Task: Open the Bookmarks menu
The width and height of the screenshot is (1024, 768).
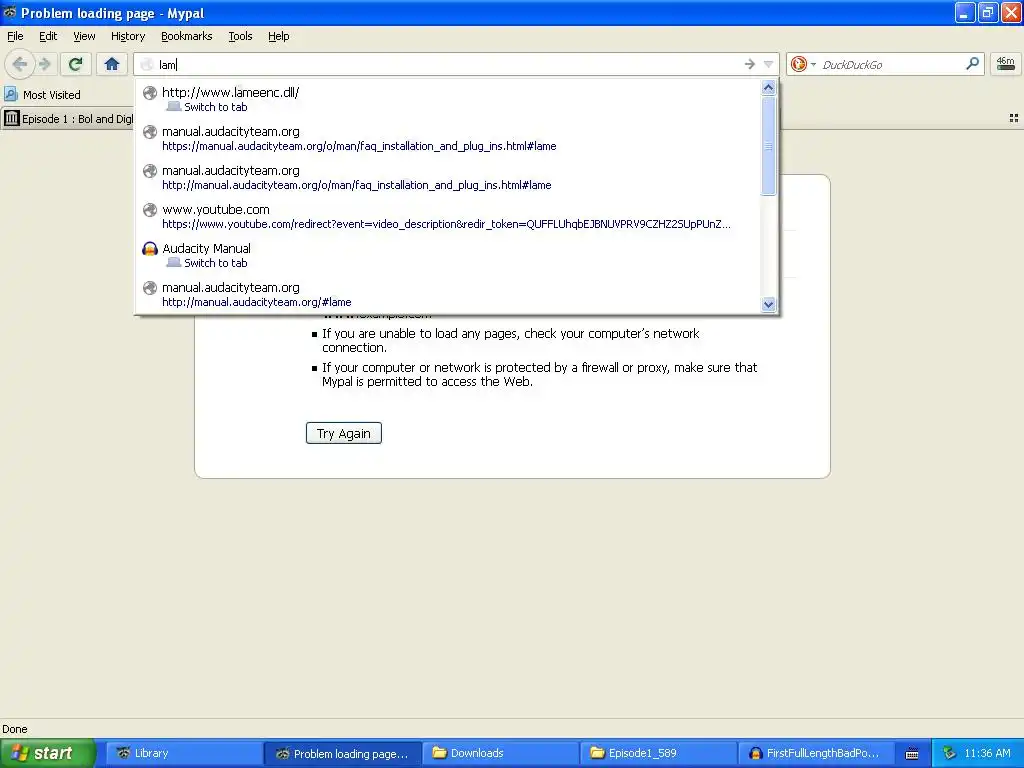Action: point(186,36)
